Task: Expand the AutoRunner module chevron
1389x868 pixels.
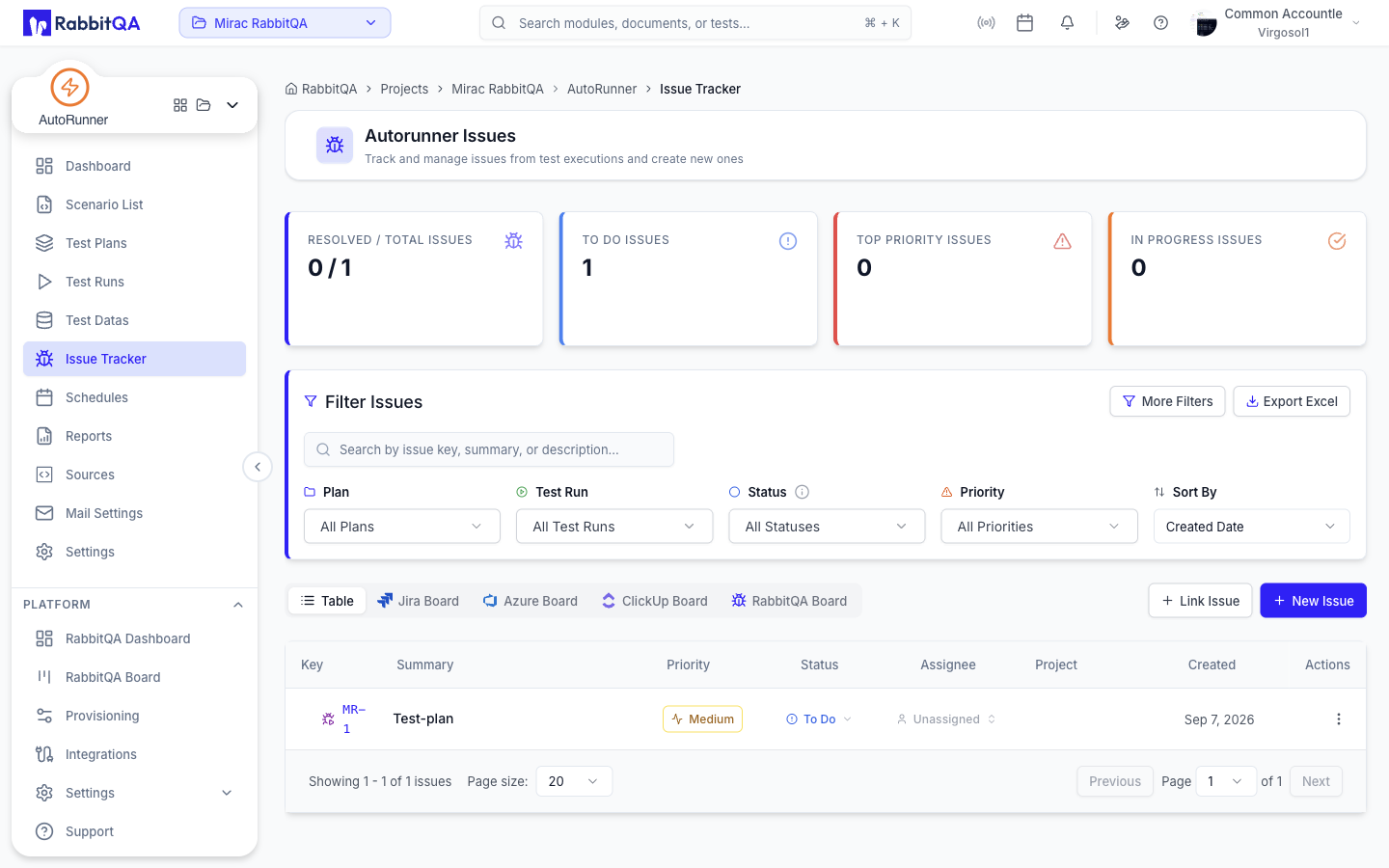Action: point(232,105)
